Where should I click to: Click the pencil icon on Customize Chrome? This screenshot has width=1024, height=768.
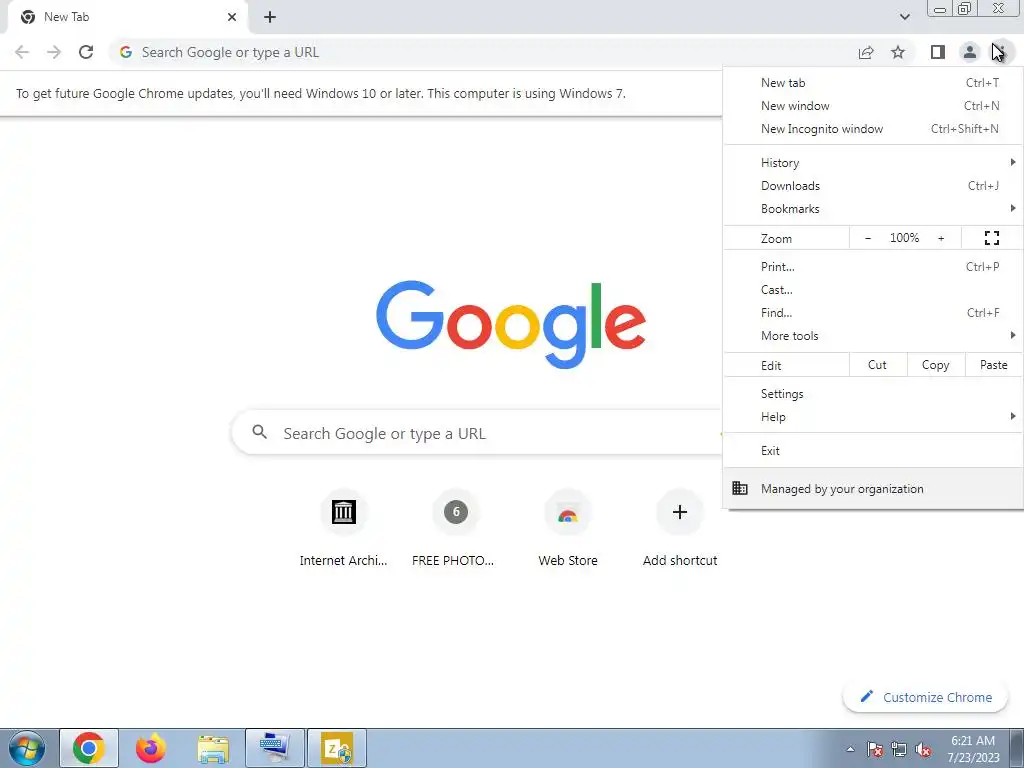[x=867, y=696]
